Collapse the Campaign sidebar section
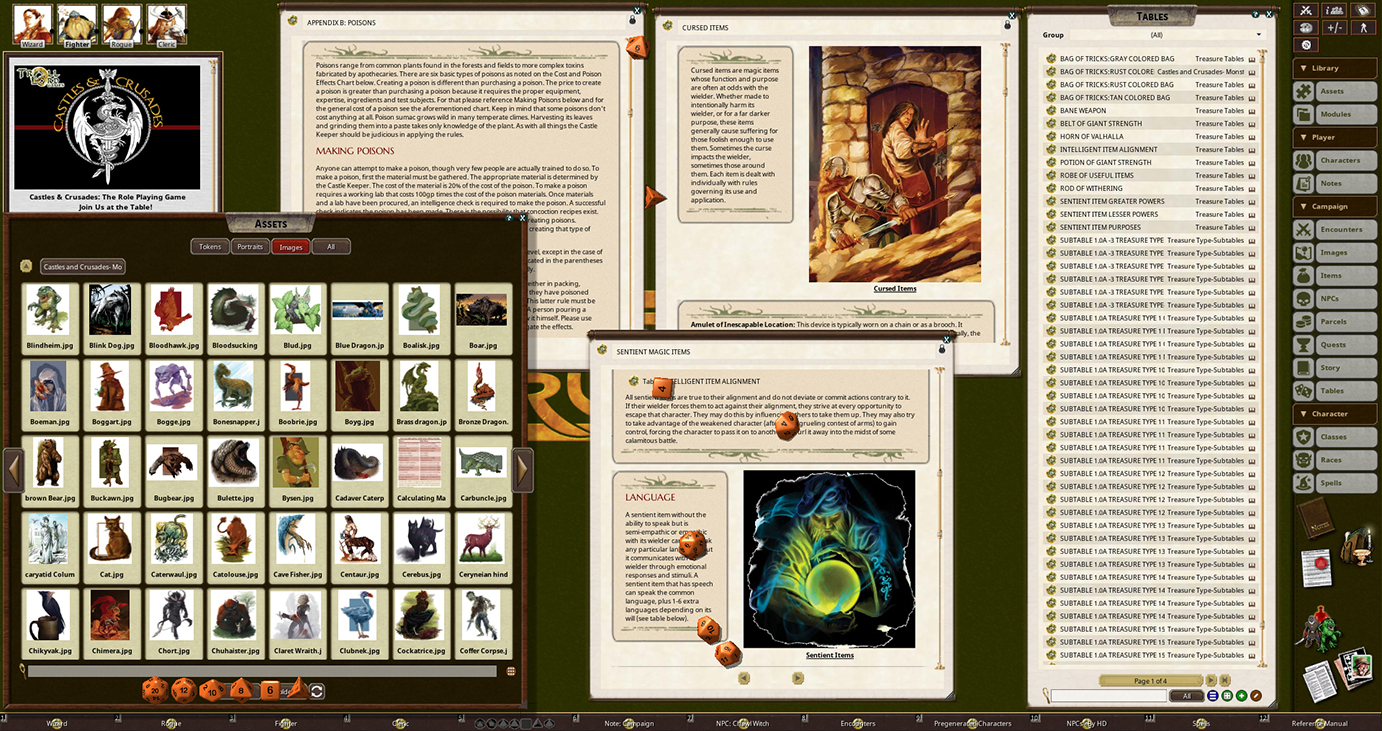This screenshot has height=731, width=1382. pos(1334,206)
